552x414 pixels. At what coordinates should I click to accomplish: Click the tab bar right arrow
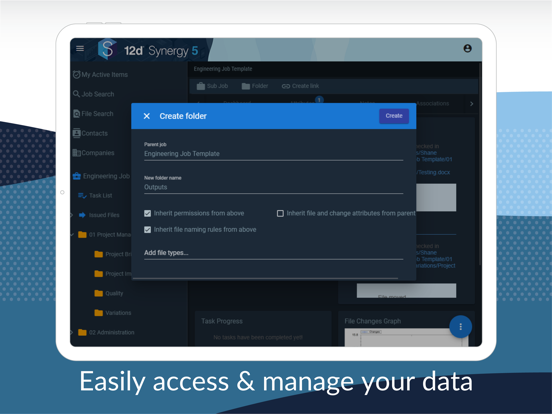(x=471, y=104)
